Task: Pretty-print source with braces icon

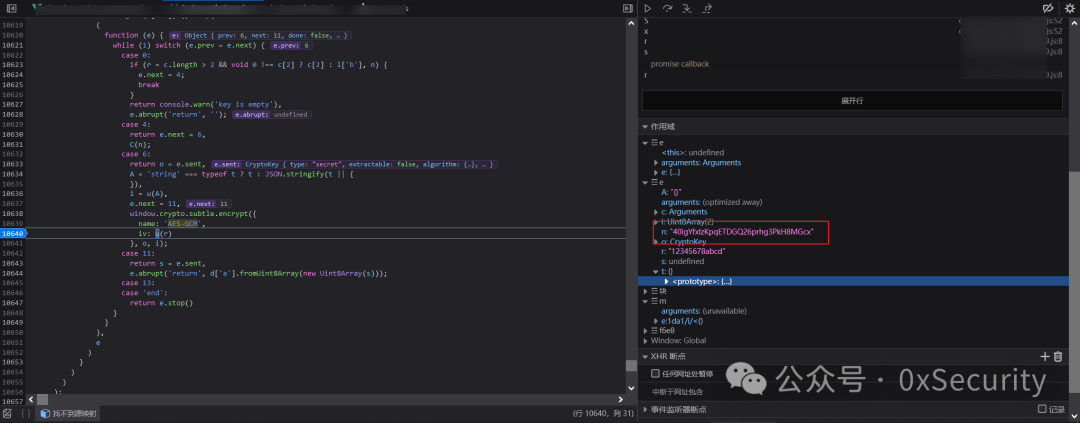Action: point(26,413)
